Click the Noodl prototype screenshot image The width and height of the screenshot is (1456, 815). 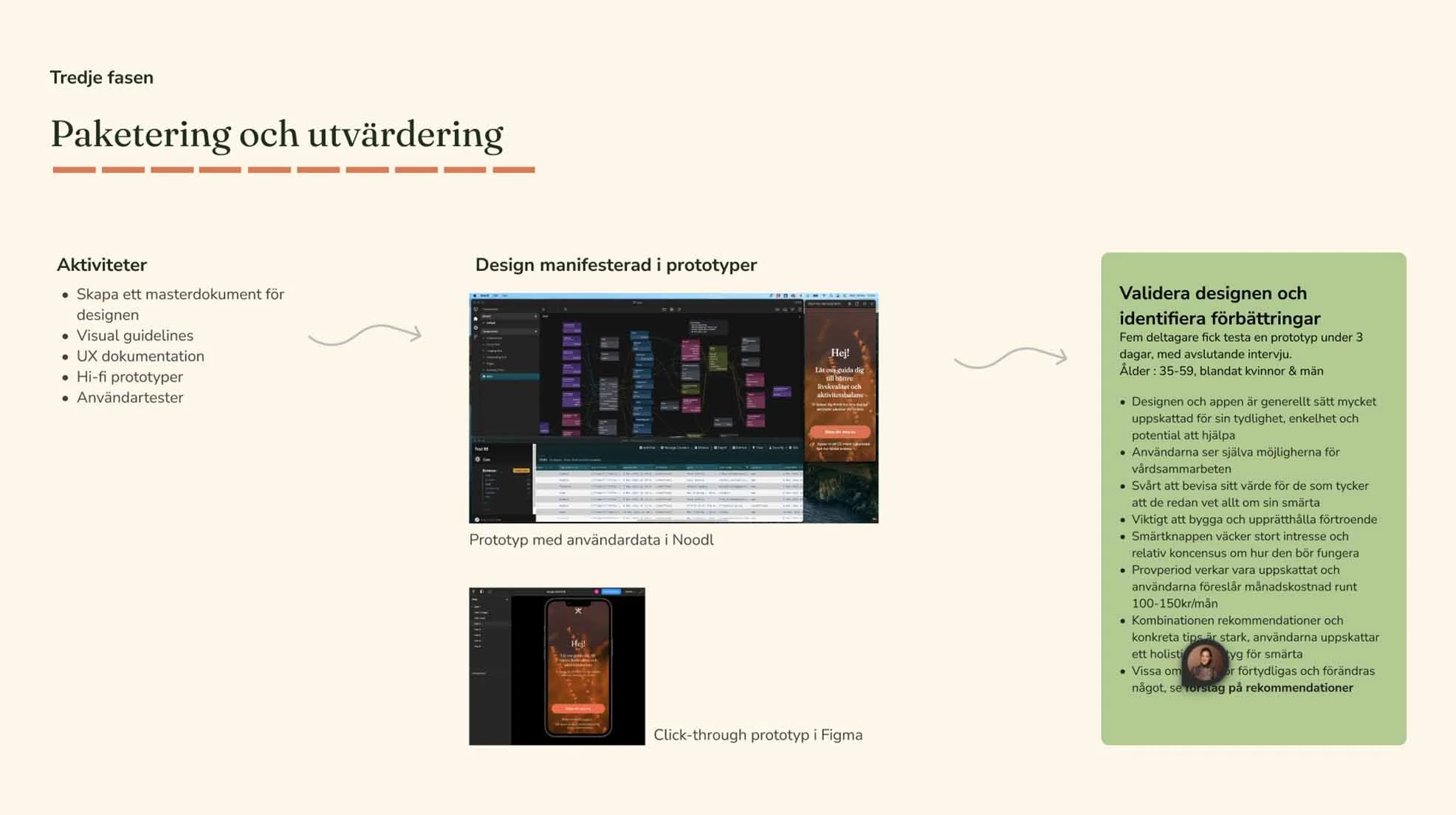[x=673, y=407]
